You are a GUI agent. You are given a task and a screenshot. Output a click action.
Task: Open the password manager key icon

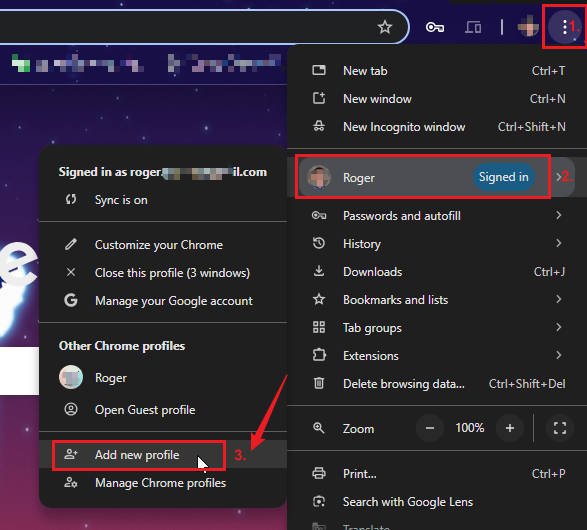coord(435,27)
